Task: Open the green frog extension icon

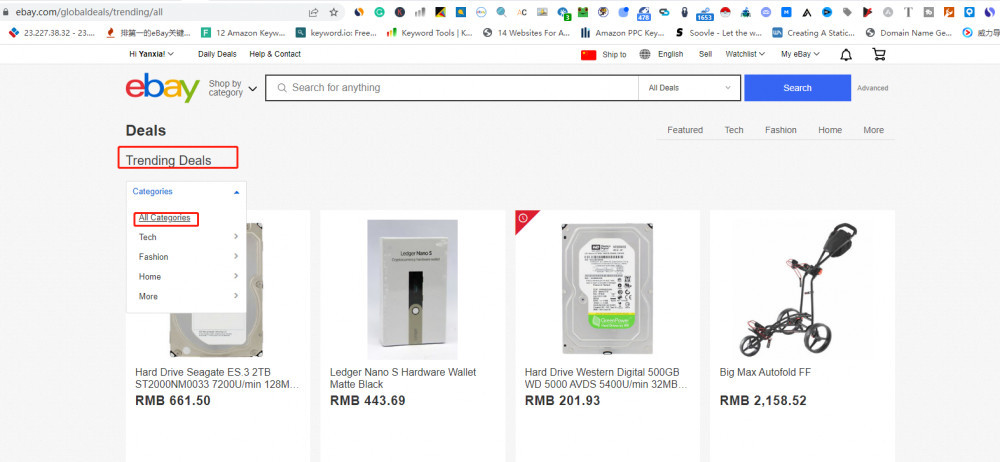Action: [583, 11]
